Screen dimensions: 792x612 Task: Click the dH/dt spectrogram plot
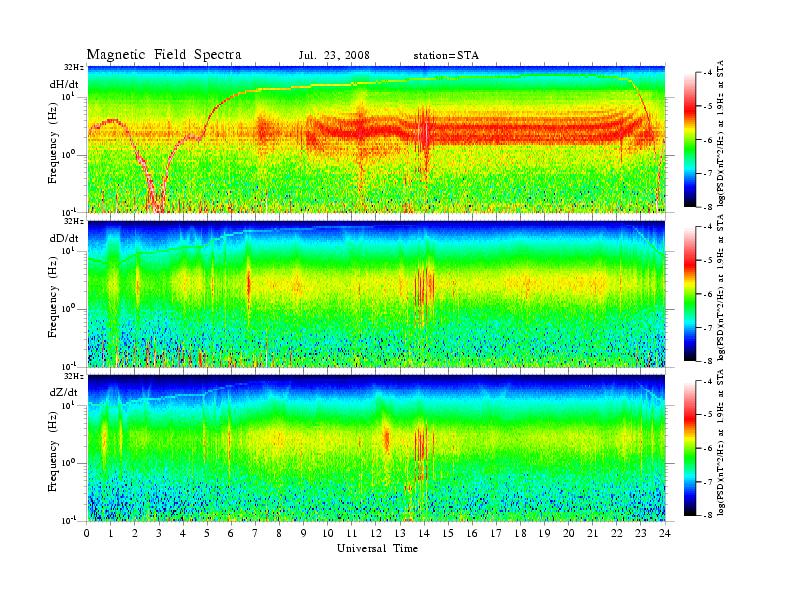376,139
